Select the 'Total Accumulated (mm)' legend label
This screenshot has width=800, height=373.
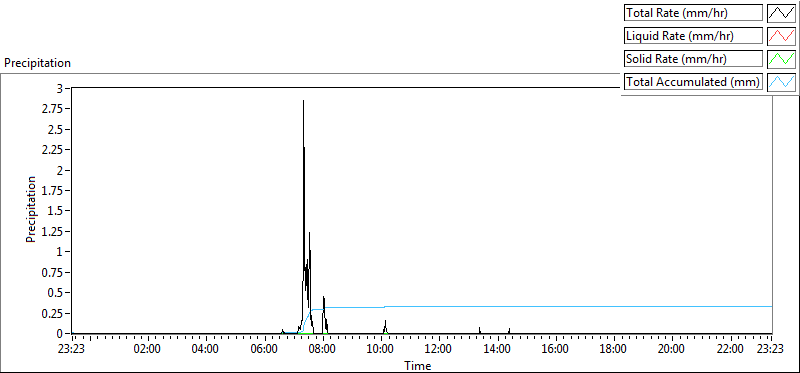(x=694, y=82)
